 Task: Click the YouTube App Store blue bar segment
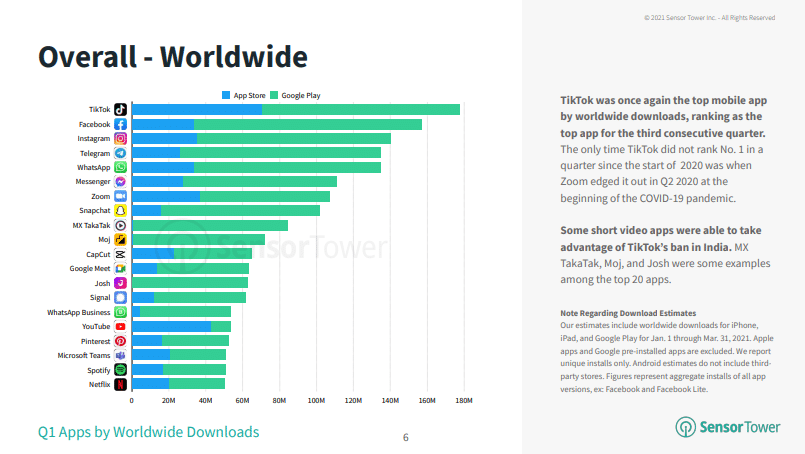171,327
